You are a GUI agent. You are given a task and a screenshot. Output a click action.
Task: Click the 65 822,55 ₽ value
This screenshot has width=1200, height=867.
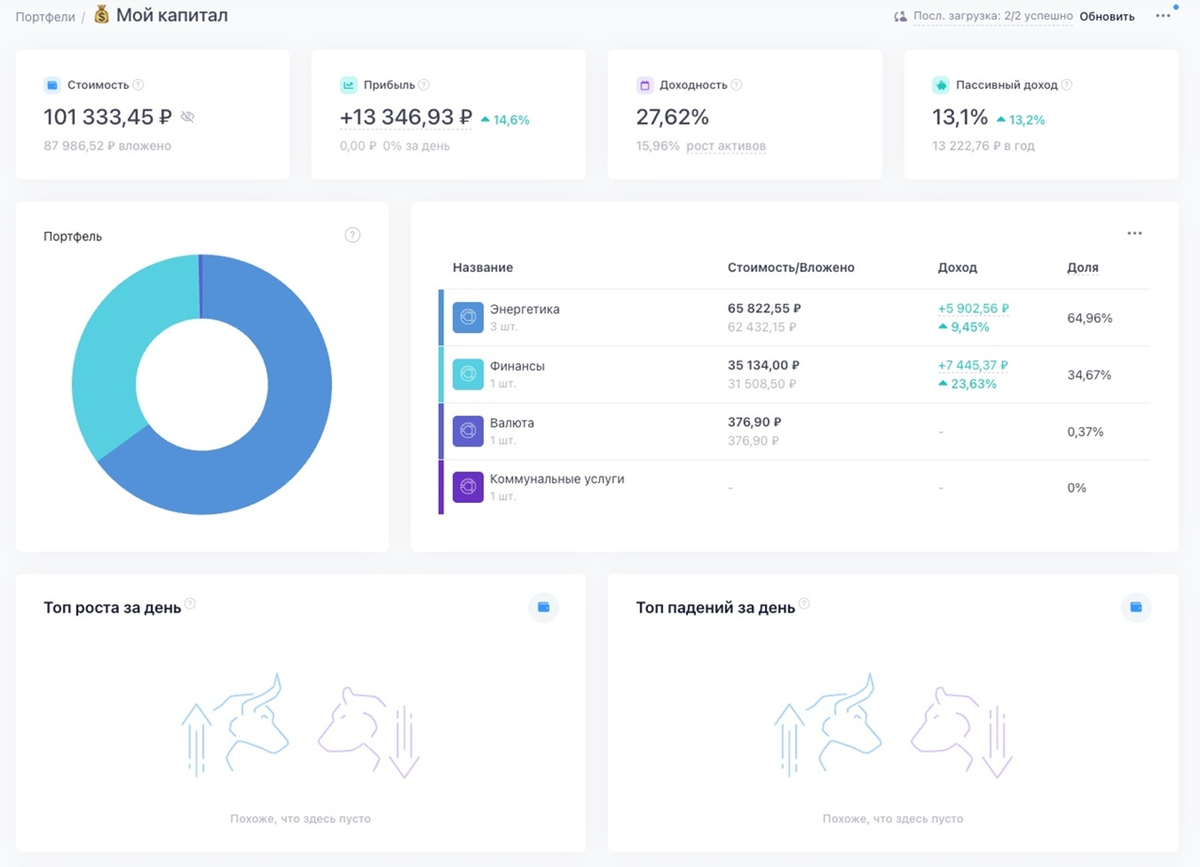coord(764,309)
